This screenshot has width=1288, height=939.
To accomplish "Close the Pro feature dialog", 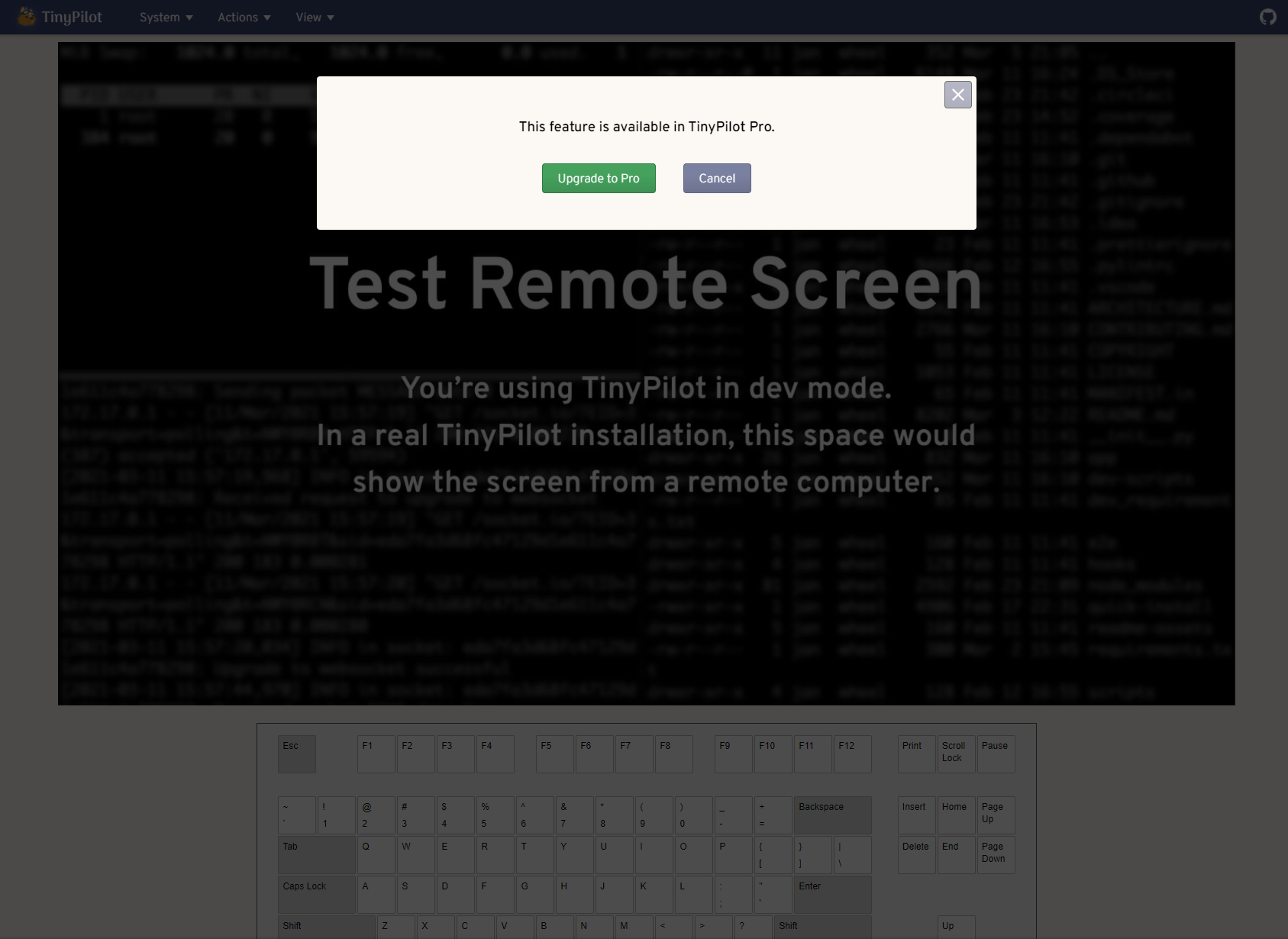I will click(957, 95).
